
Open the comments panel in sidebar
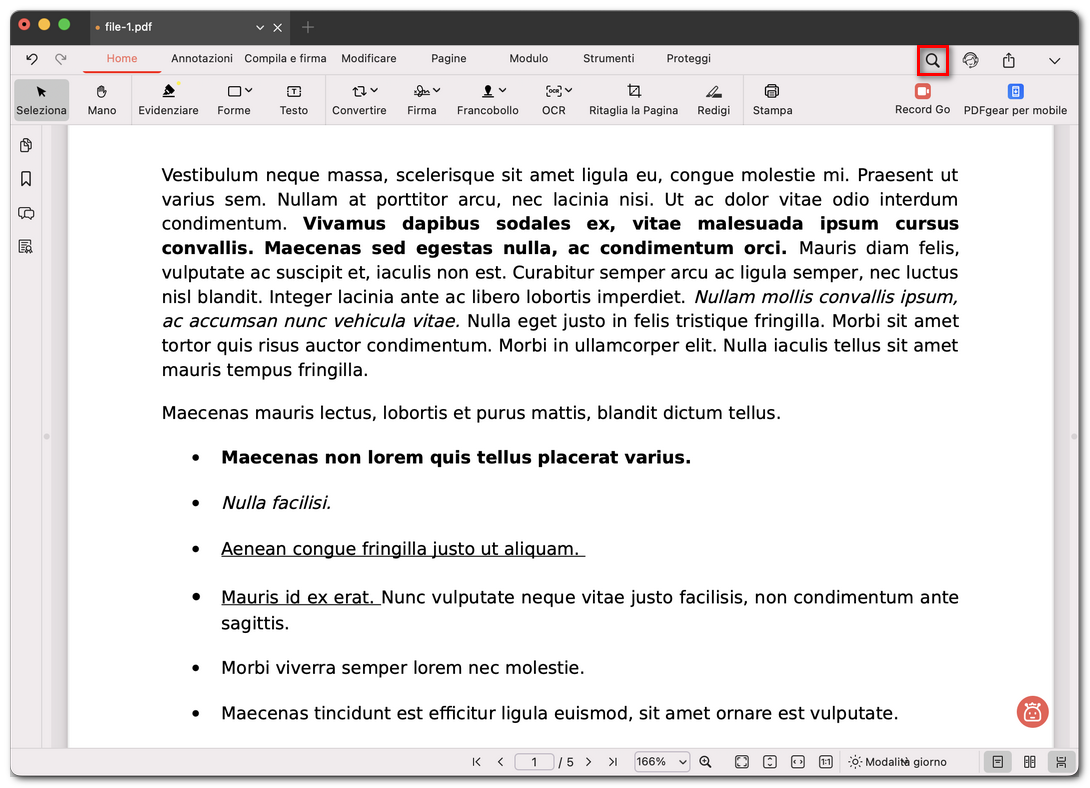tap(26, 213)
